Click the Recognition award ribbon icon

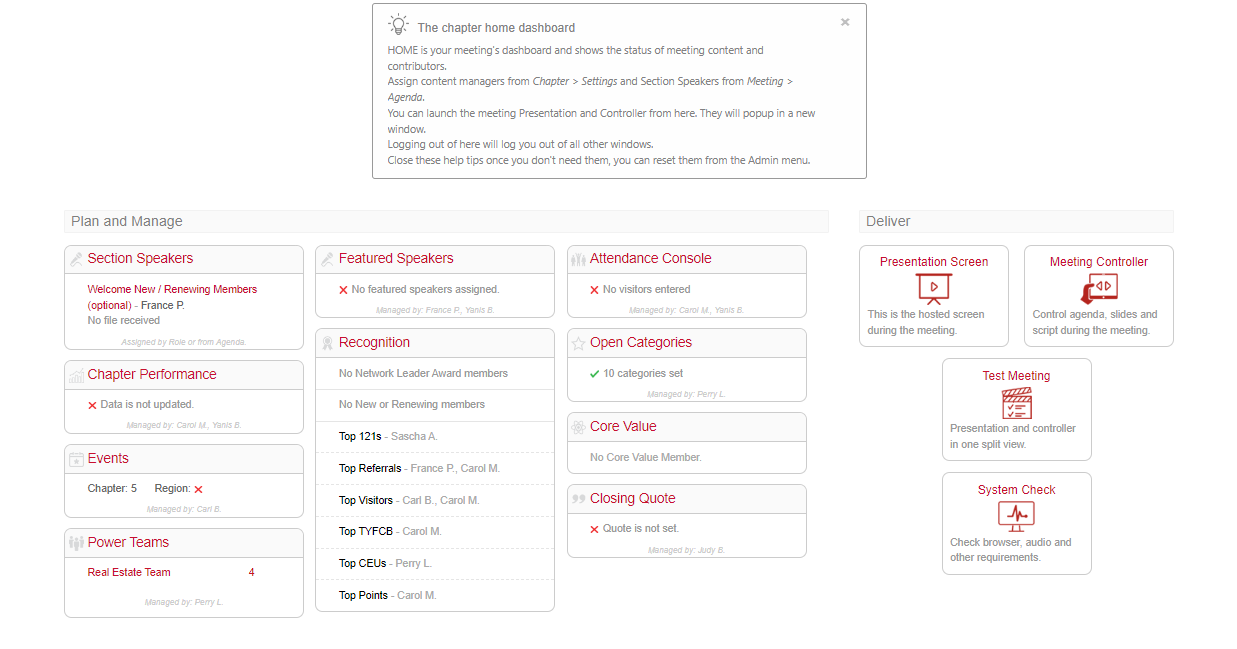pos(327,343)
